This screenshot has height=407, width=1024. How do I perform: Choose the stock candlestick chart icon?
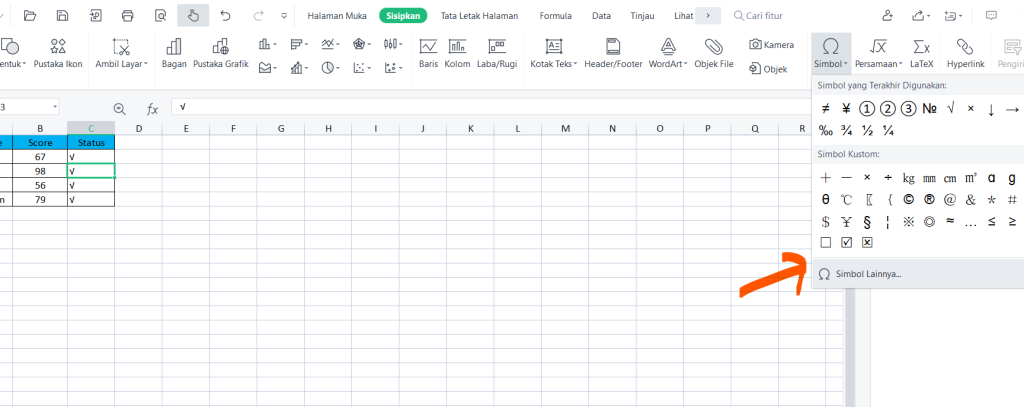pos(392,44)
